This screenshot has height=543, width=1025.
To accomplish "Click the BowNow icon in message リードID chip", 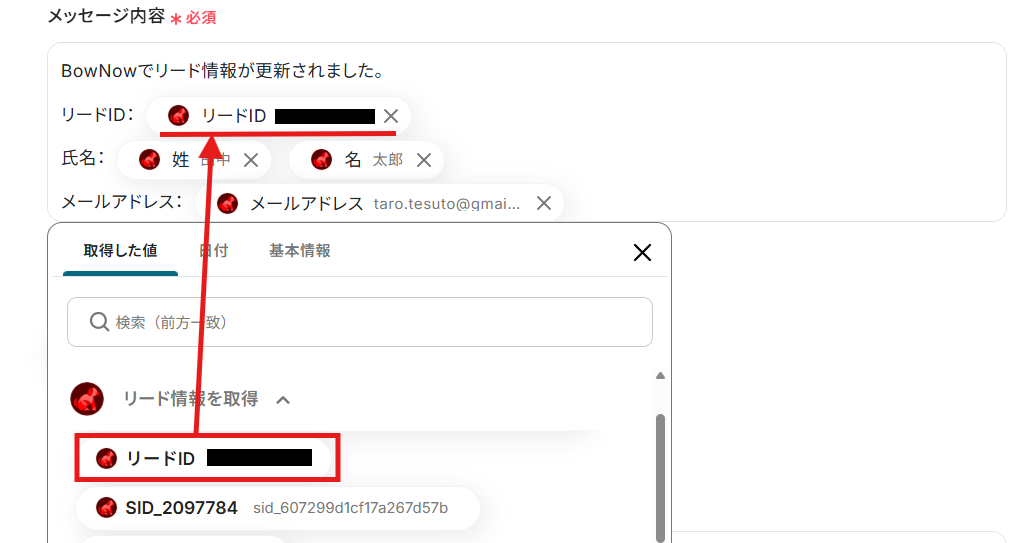I will point(178,116).
